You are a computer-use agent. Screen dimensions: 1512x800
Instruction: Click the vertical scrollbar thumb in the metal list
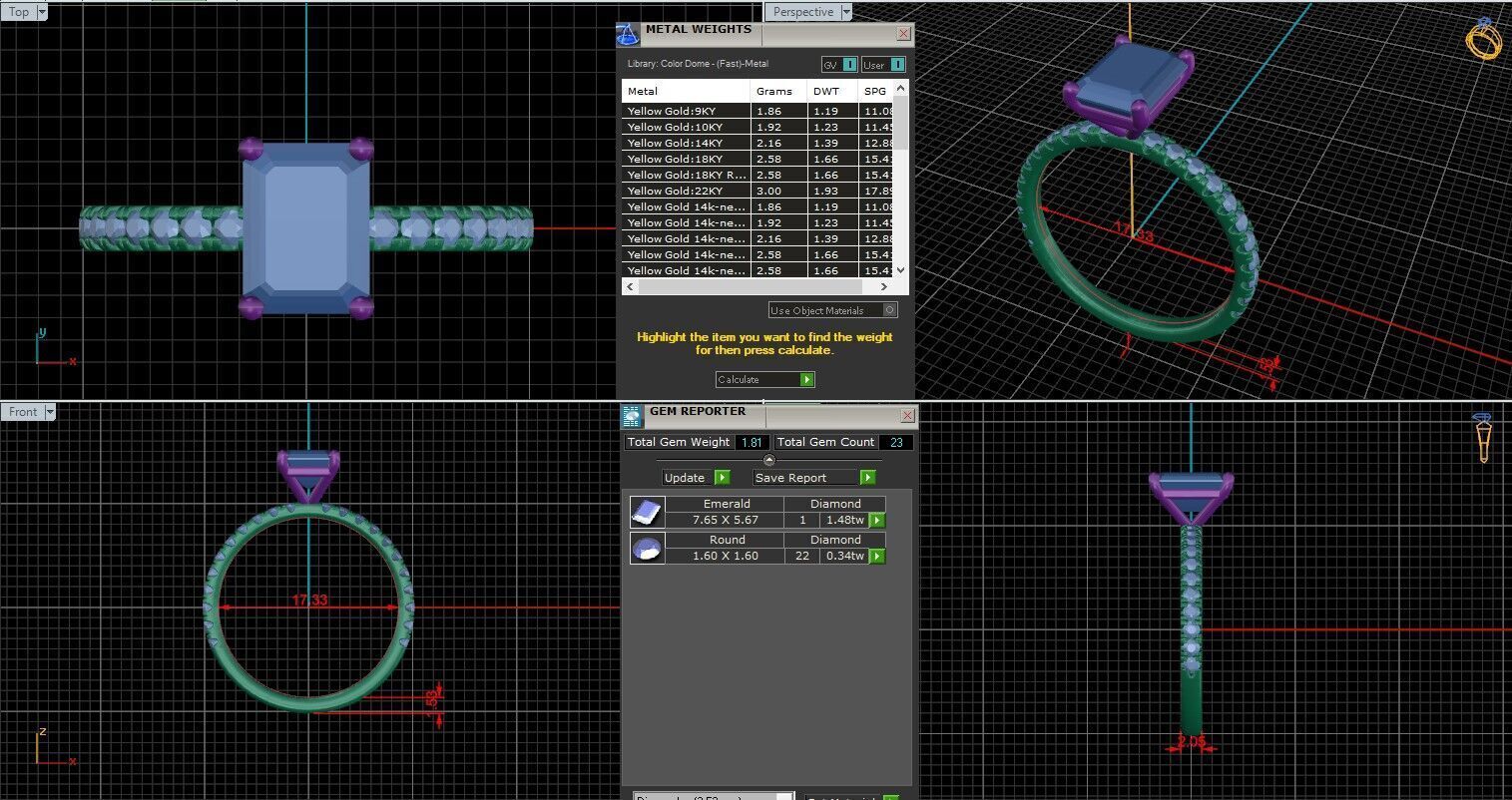click(x=901, y=123)
